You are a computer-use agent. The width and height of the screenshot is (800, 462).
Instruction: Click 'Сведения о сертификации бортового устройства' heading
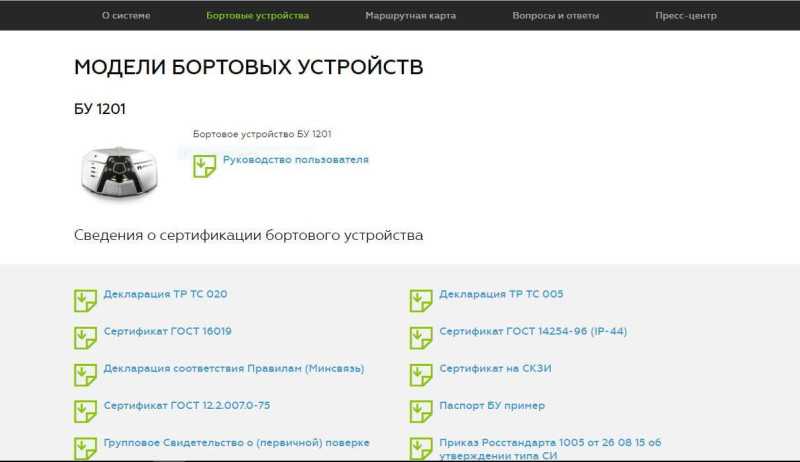(248, 235)
